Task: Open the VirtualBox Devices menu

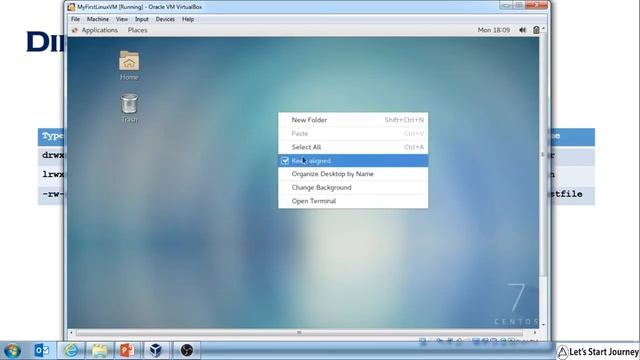Action: click(165, 19)
